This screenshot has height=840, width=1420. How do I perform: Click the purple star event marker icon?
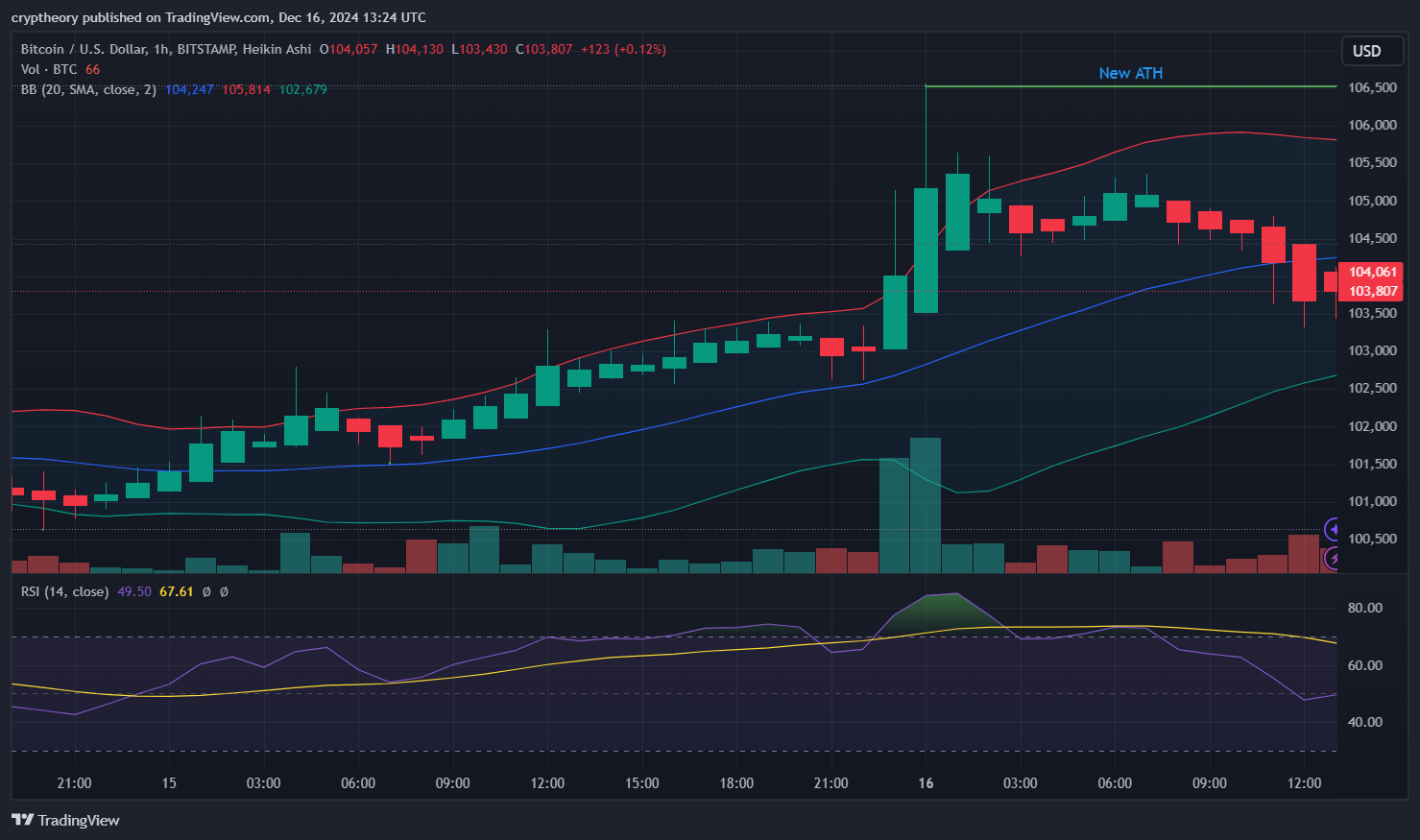point(1332,529)
